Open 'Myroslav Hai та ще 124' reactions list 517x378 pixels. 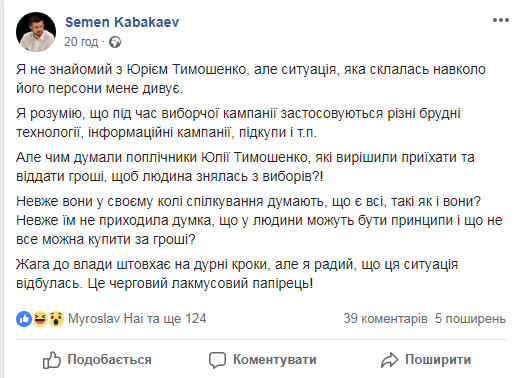click(137, 319)
